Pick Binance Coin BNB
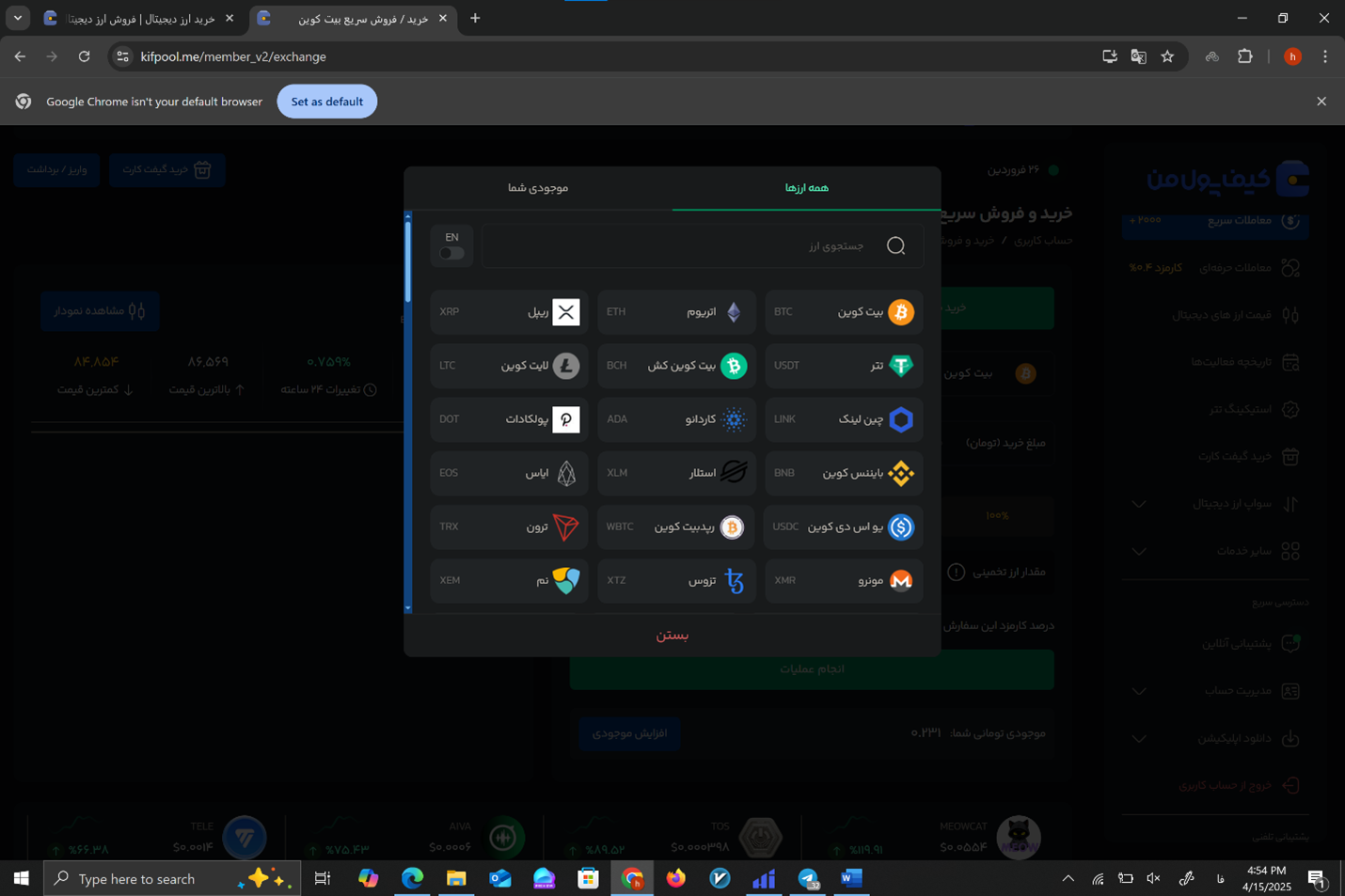This screenshot has height=896, width=1345. pos(844,473)
